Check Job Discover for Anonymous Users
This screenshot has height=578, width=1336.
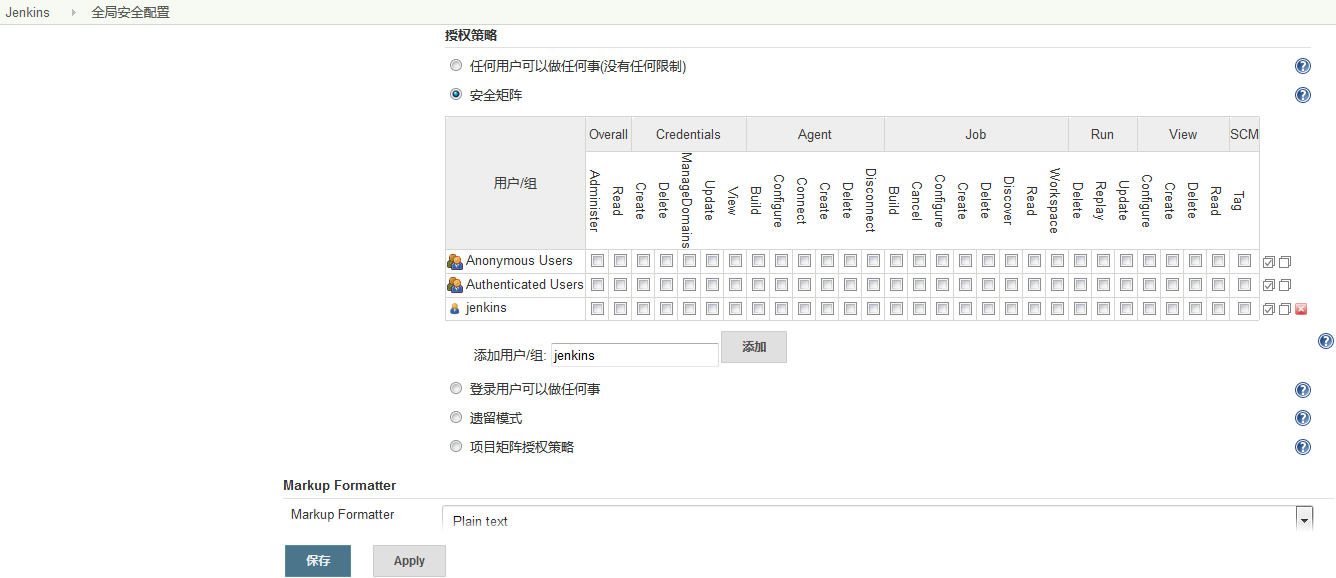tap(1011, 261)
